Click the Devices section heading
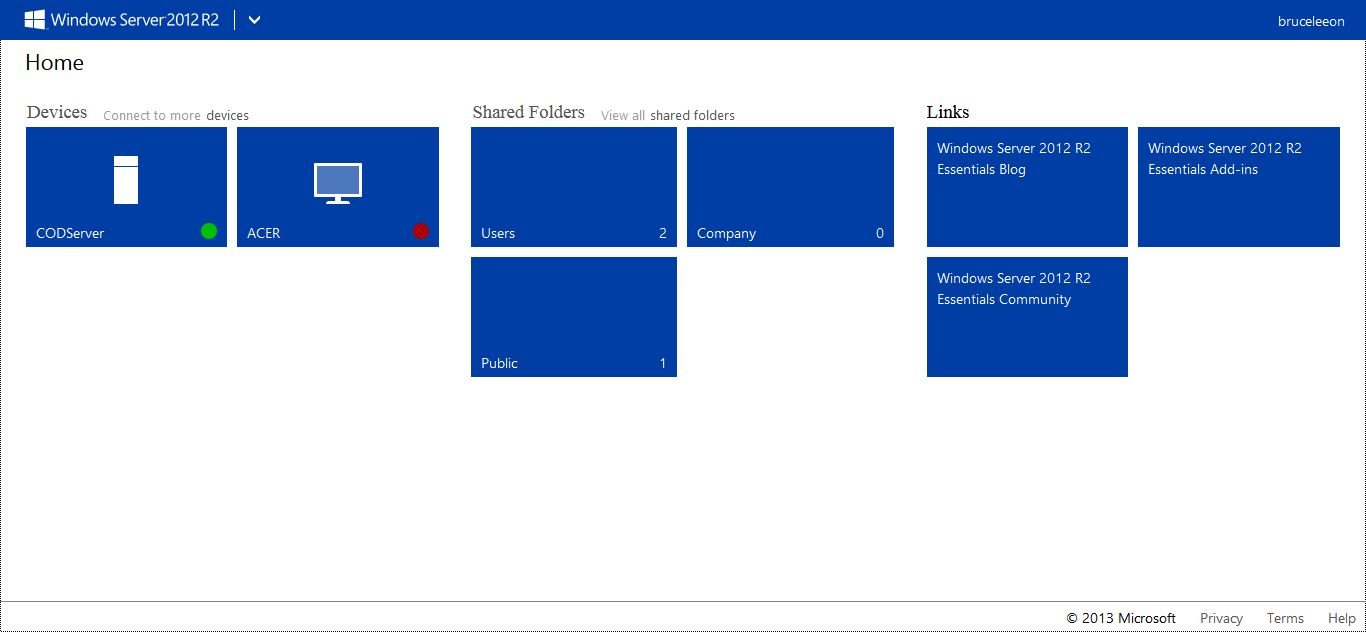 57,112
